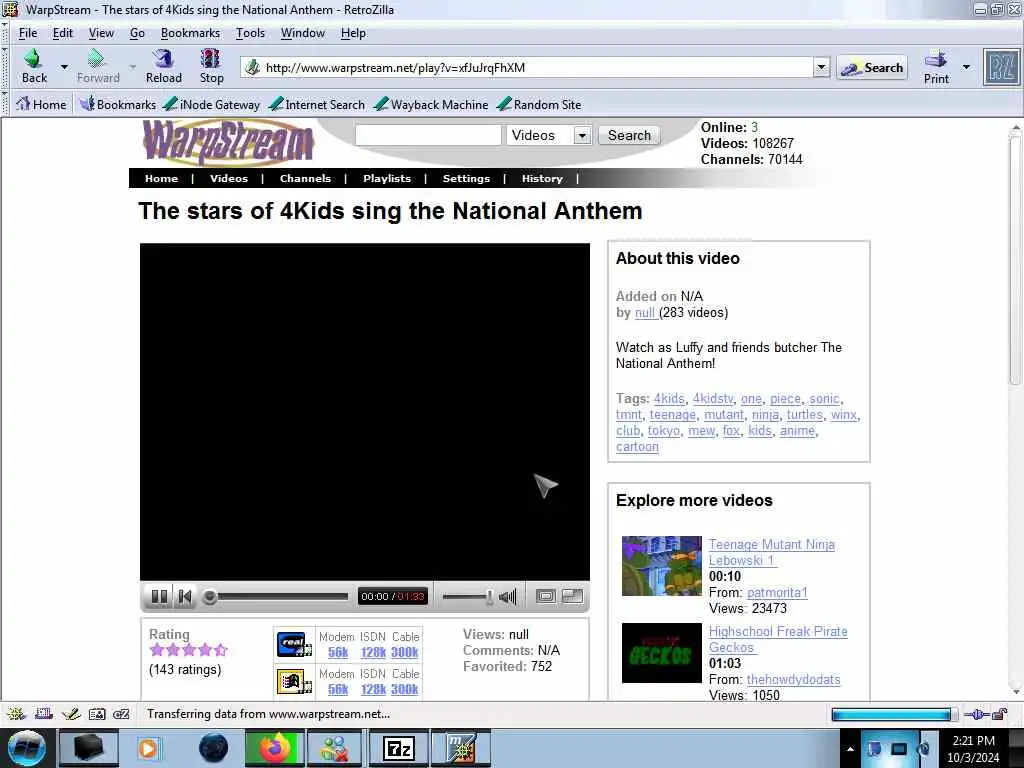Toggle the player's compact view button
This screenshot has width=1024, height=768.
click(x=573, y=596)
